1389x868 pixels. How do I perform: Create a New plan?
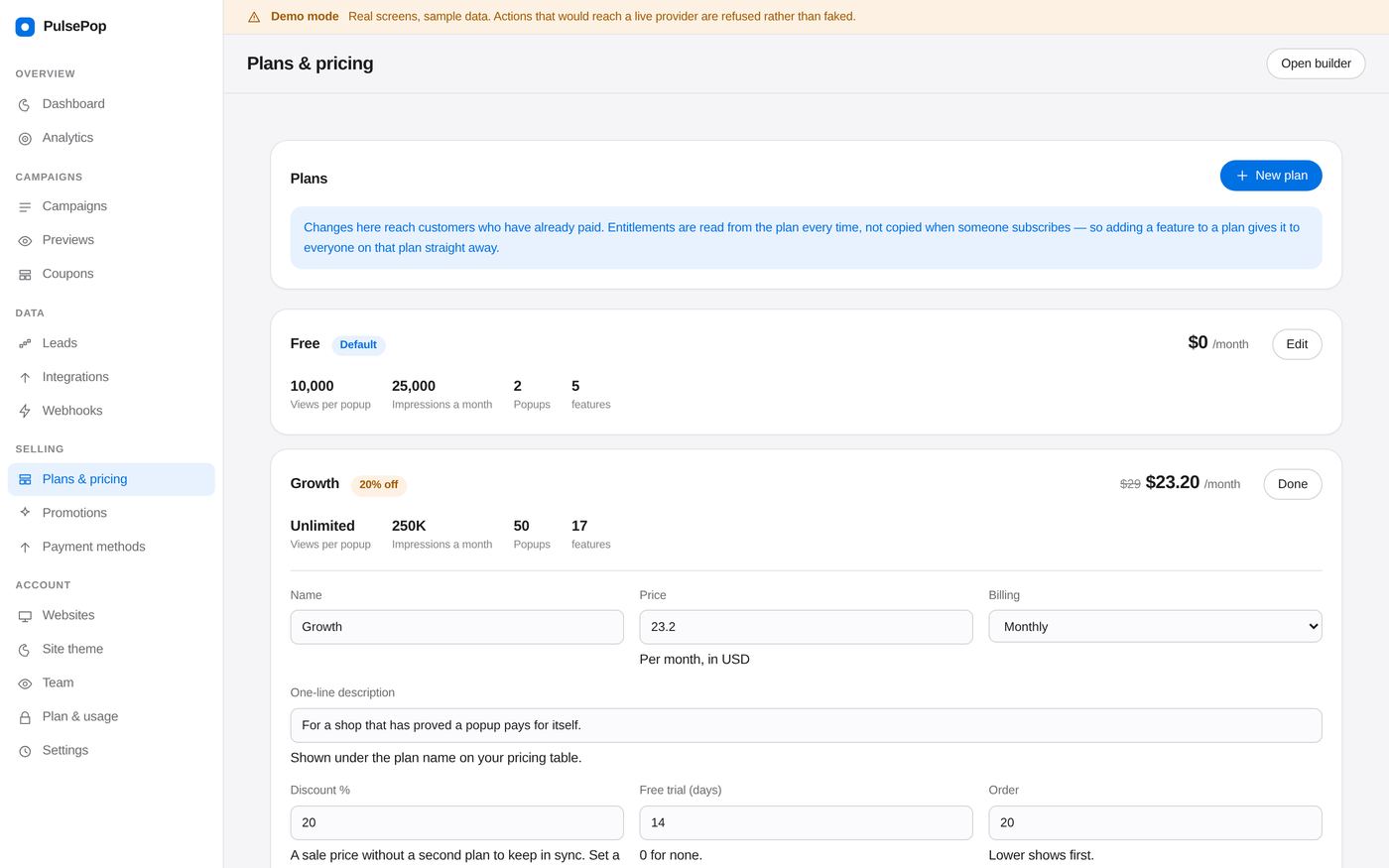click(x=1271, y=176)
